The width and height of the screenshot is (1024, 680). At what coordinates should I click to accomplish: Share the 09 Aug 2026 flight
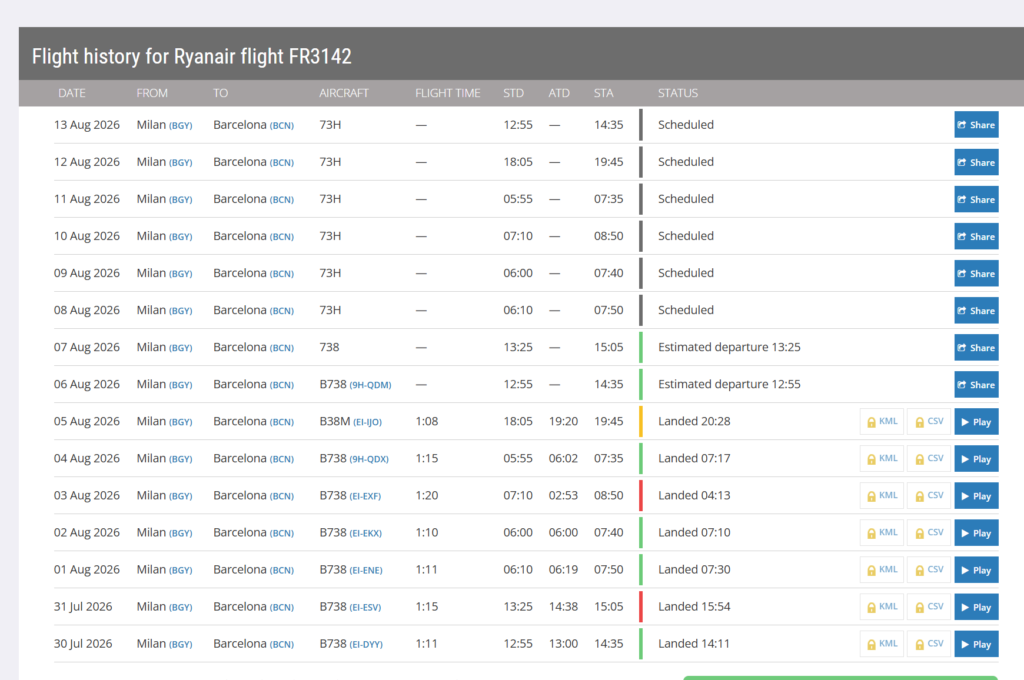point(976,273)
